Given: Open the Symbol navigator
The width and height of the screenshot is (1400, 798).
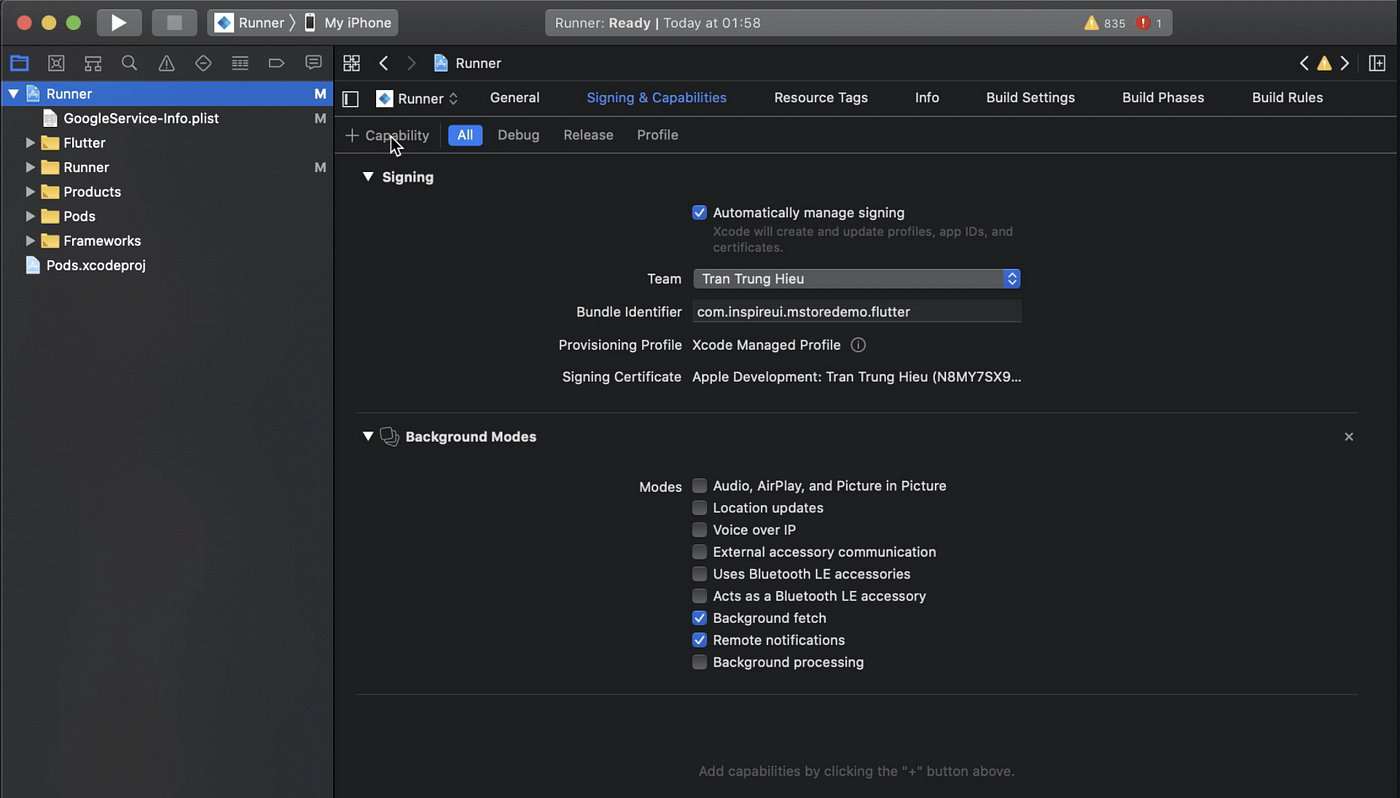Looking at the screenshot, I should (x=93, y=63).
